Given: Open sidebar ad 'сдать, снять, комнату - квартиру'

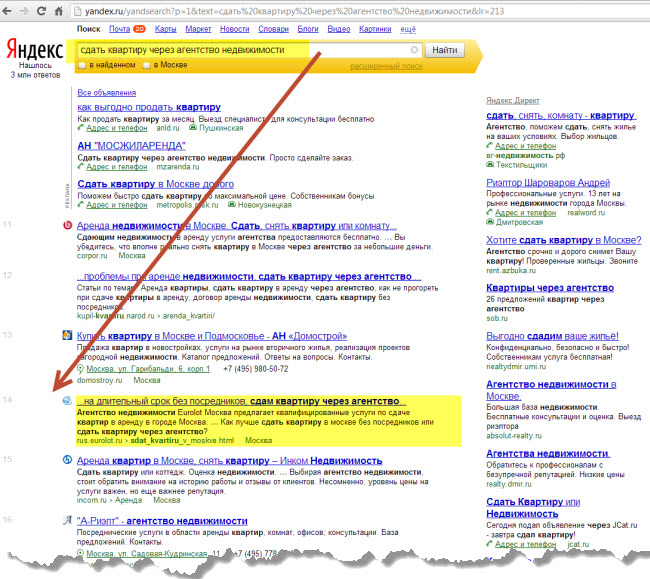Looking at the screenshot, I should point(561,115).
